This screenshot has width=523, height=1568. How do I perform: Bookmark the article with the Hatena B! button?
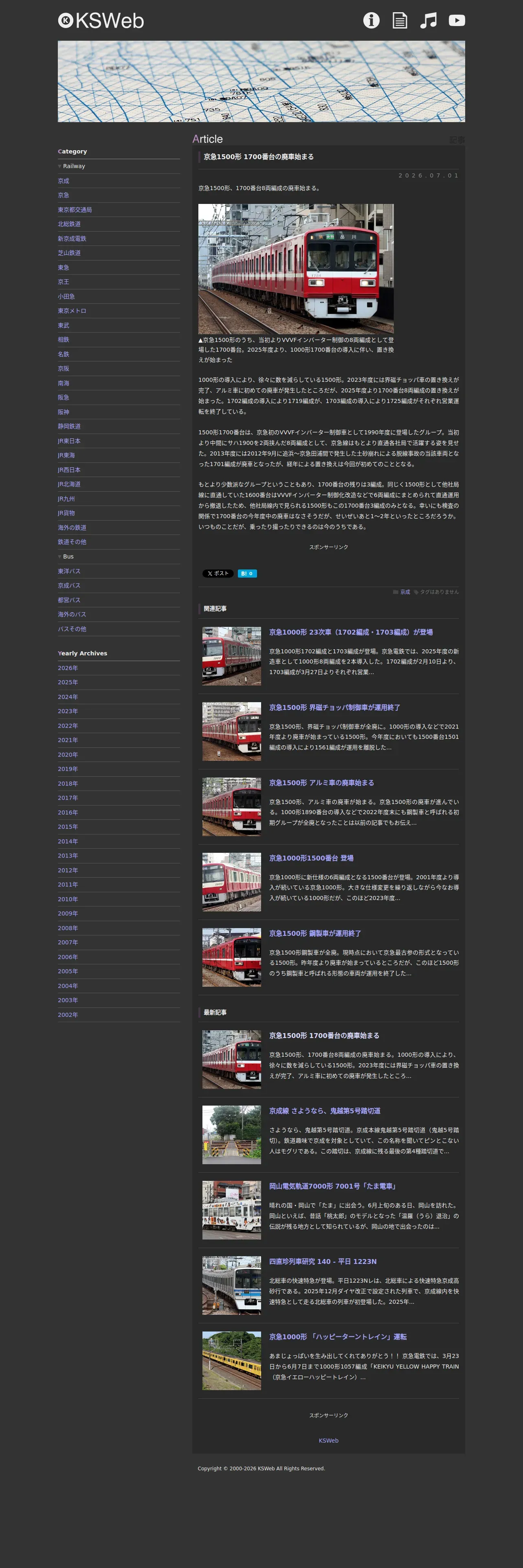point(247,574)
